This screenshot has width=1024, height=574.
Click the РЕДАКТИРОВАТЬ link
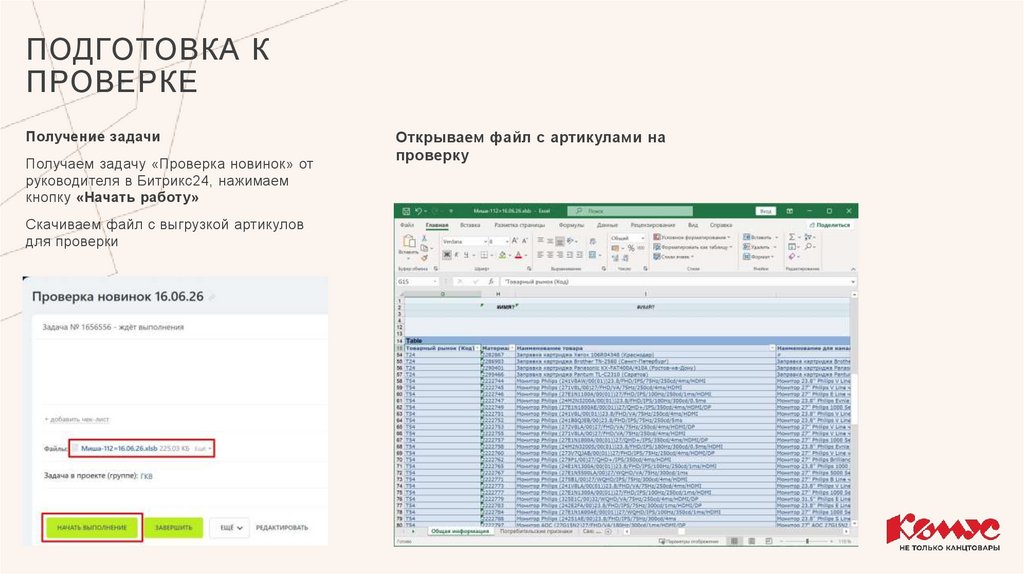(x=281, y=528)
